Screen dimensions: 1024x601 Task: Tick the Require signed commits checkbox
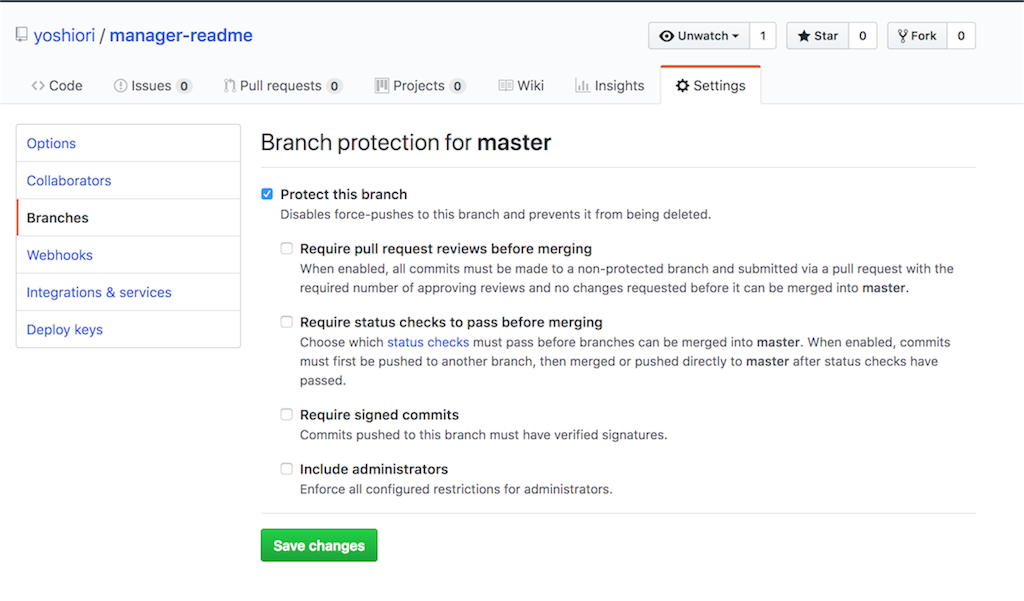click(x=287, y=414)
